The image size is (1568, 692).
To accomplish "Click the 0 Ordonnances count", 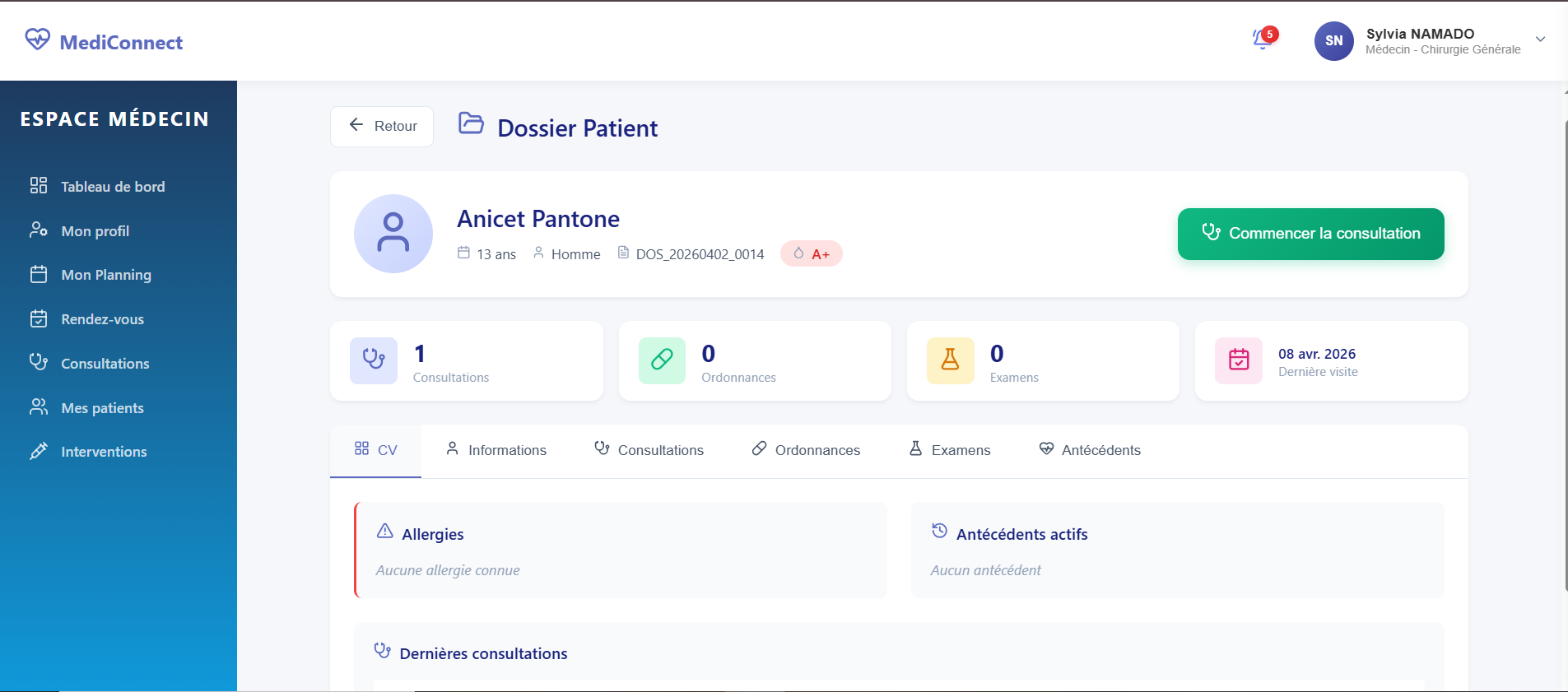I will coord(708,354).
